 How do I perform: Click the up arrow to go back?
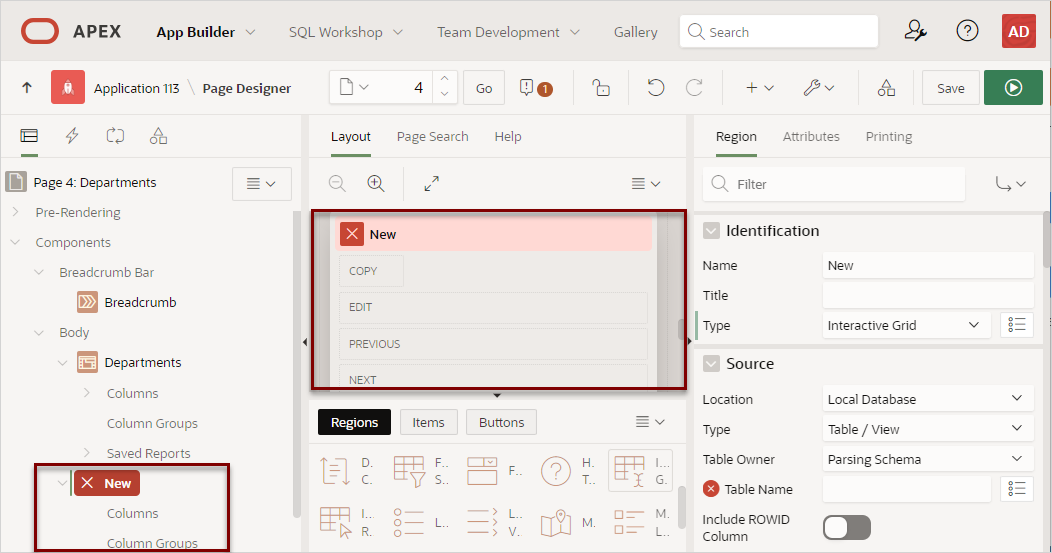27,87
